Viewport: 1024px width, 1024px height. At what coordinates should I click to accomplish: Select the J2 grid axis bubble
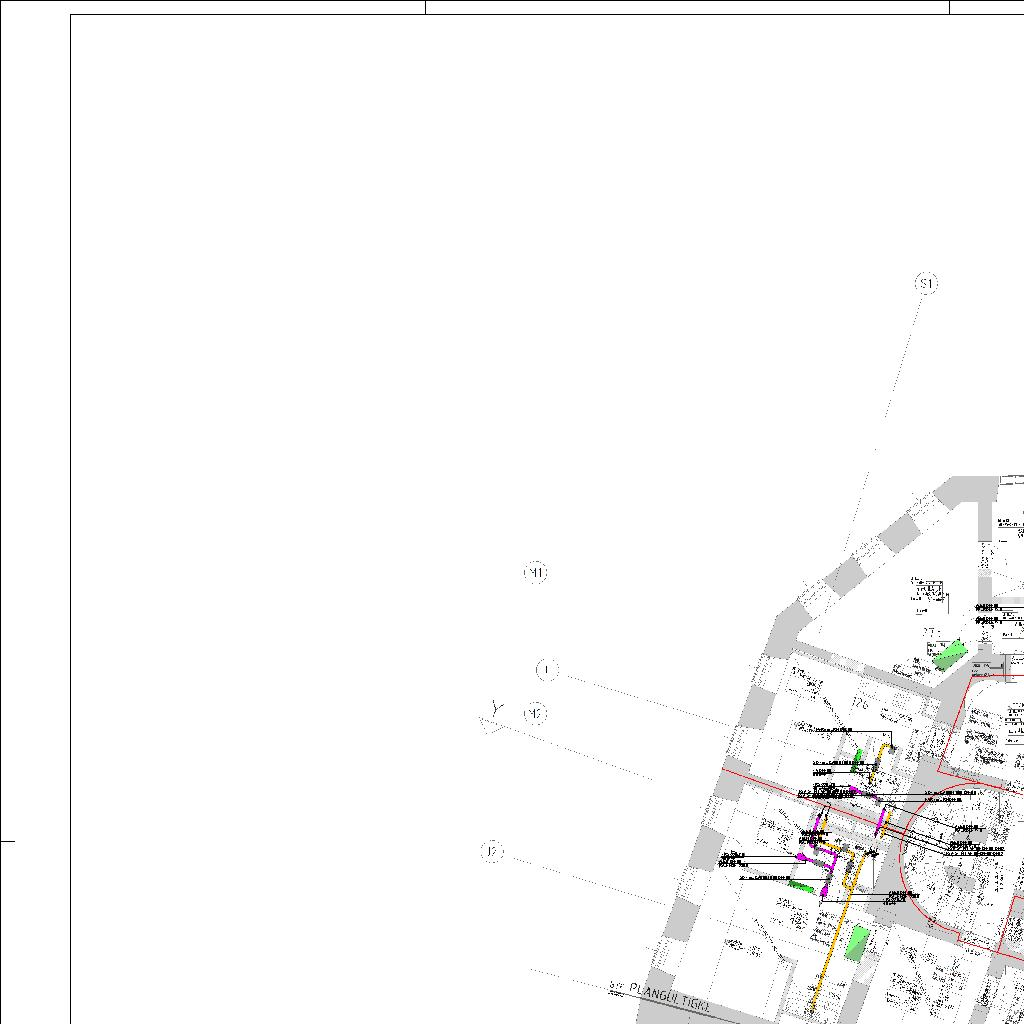[492, 852]
